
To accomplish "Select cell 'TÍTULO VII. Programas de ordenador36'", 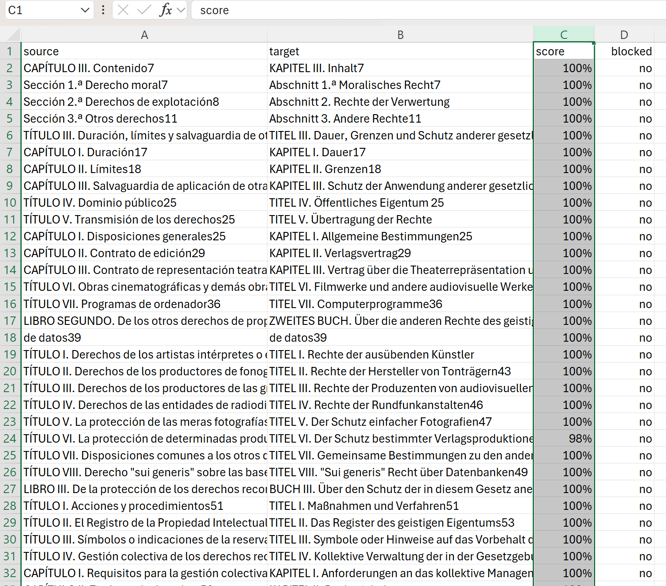I will click(x=144, y=304).
